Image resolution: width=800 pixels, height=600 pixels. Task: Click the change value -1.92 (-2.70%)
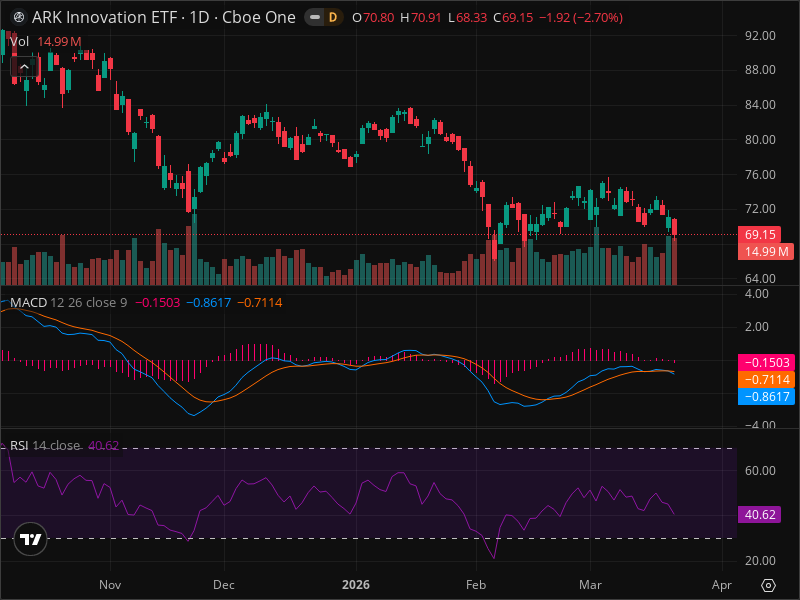coord(581,18)
